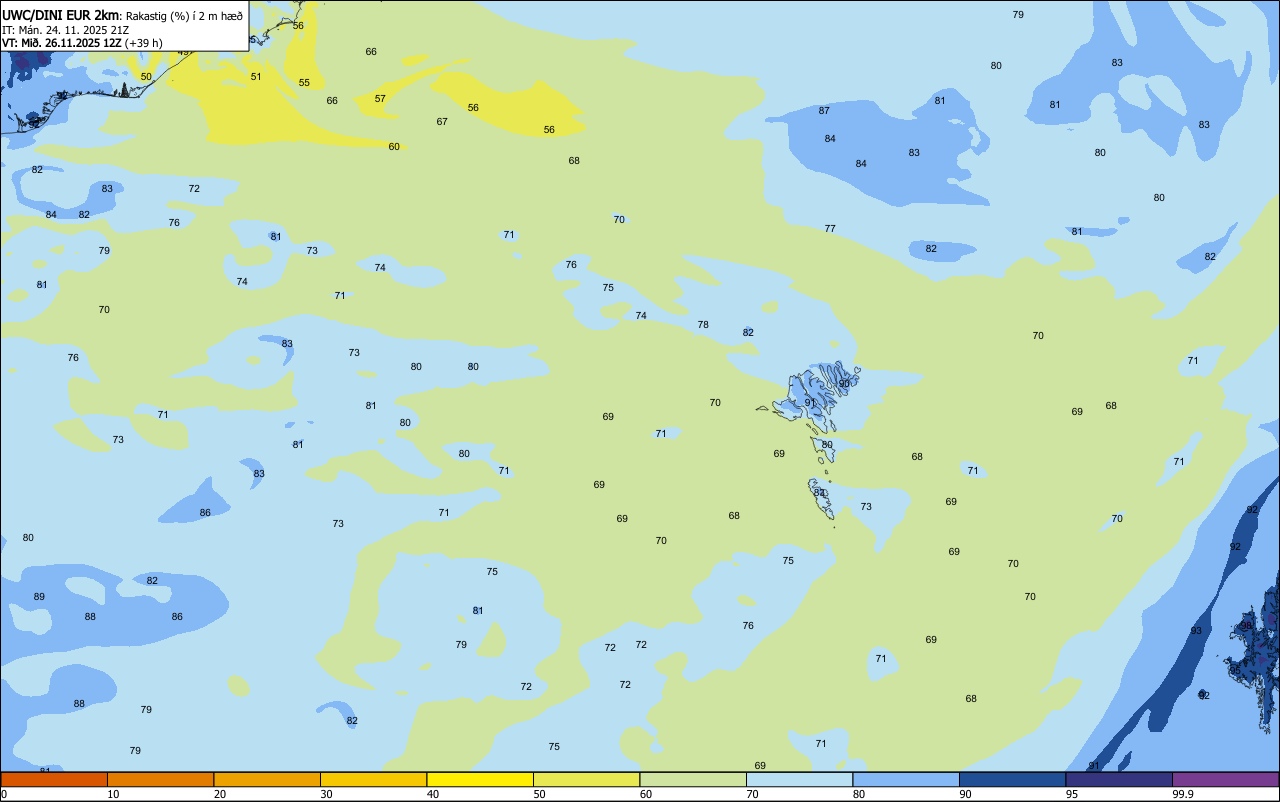1280x802 pixels.
Task: Click the '20' legend tick label
Action: coord(220,794)
